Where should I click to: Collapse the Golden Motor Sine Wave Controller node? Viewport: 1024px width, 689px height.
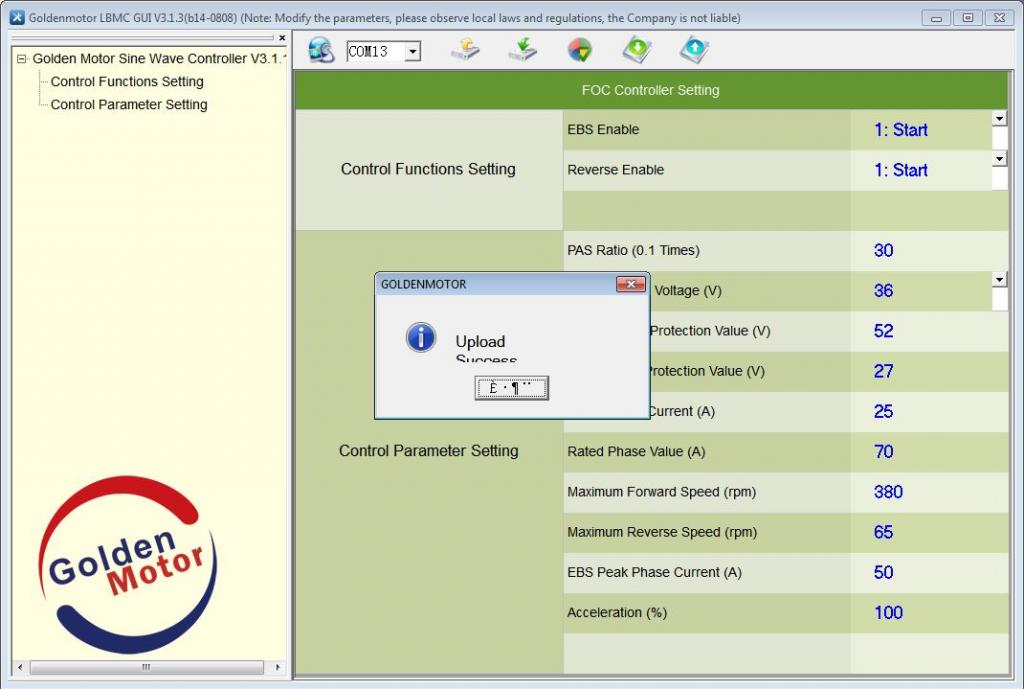coord(22,59)
